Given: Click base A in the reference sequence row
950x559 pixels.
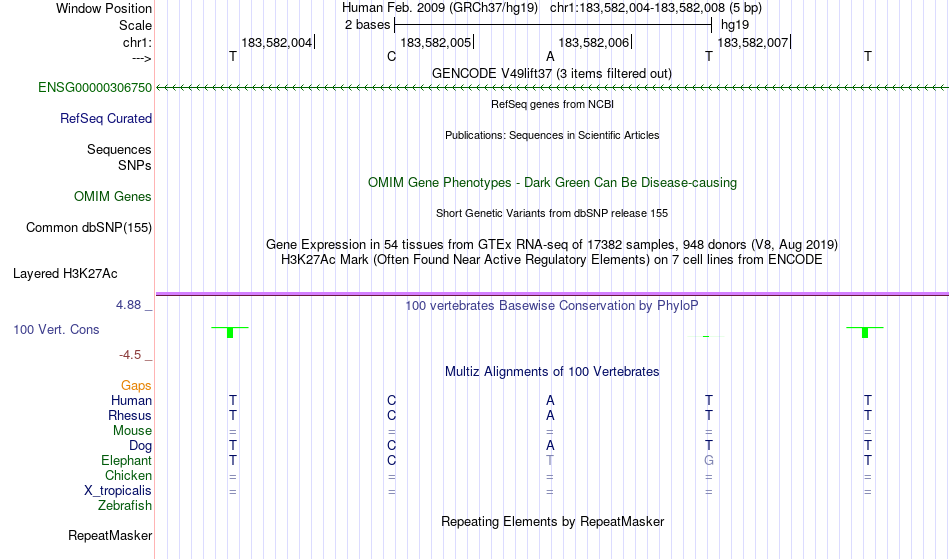Looking at the screenshot, I should tap(550, 56).
